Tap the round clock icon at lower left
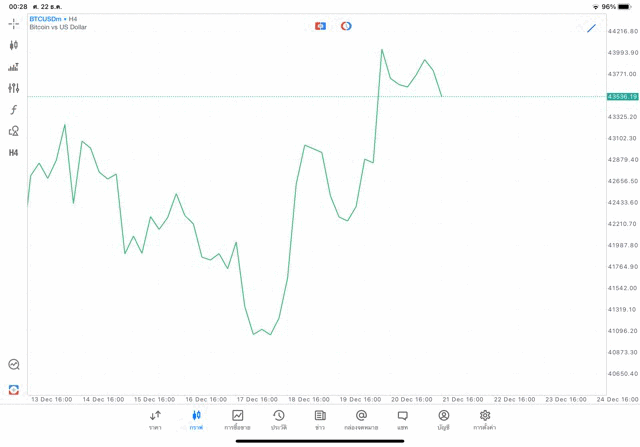The height and width of the screenshot is (447, 640). click(13, 365)
